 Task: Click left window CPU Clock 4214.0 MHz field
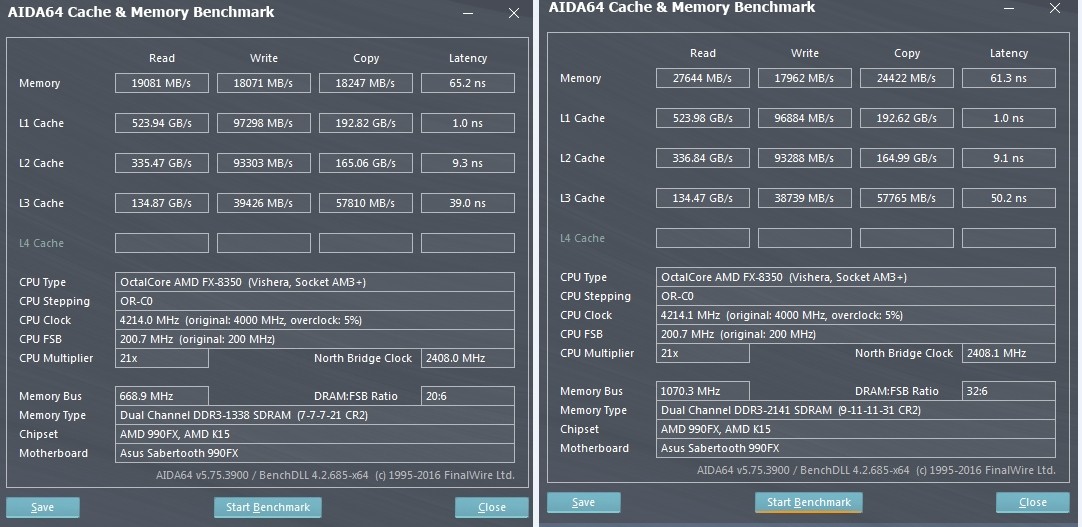click(x=315, y=320)
